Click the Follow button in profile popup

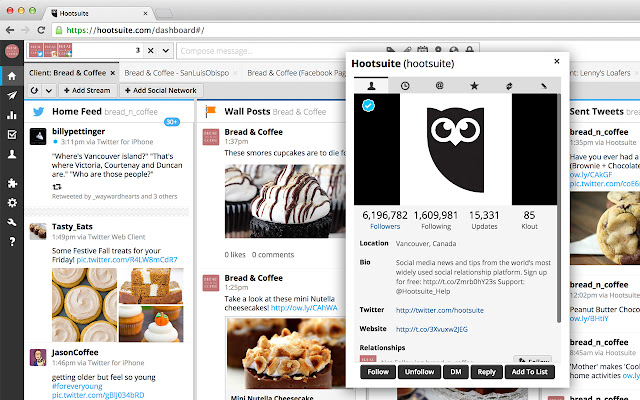click(378, 372)
